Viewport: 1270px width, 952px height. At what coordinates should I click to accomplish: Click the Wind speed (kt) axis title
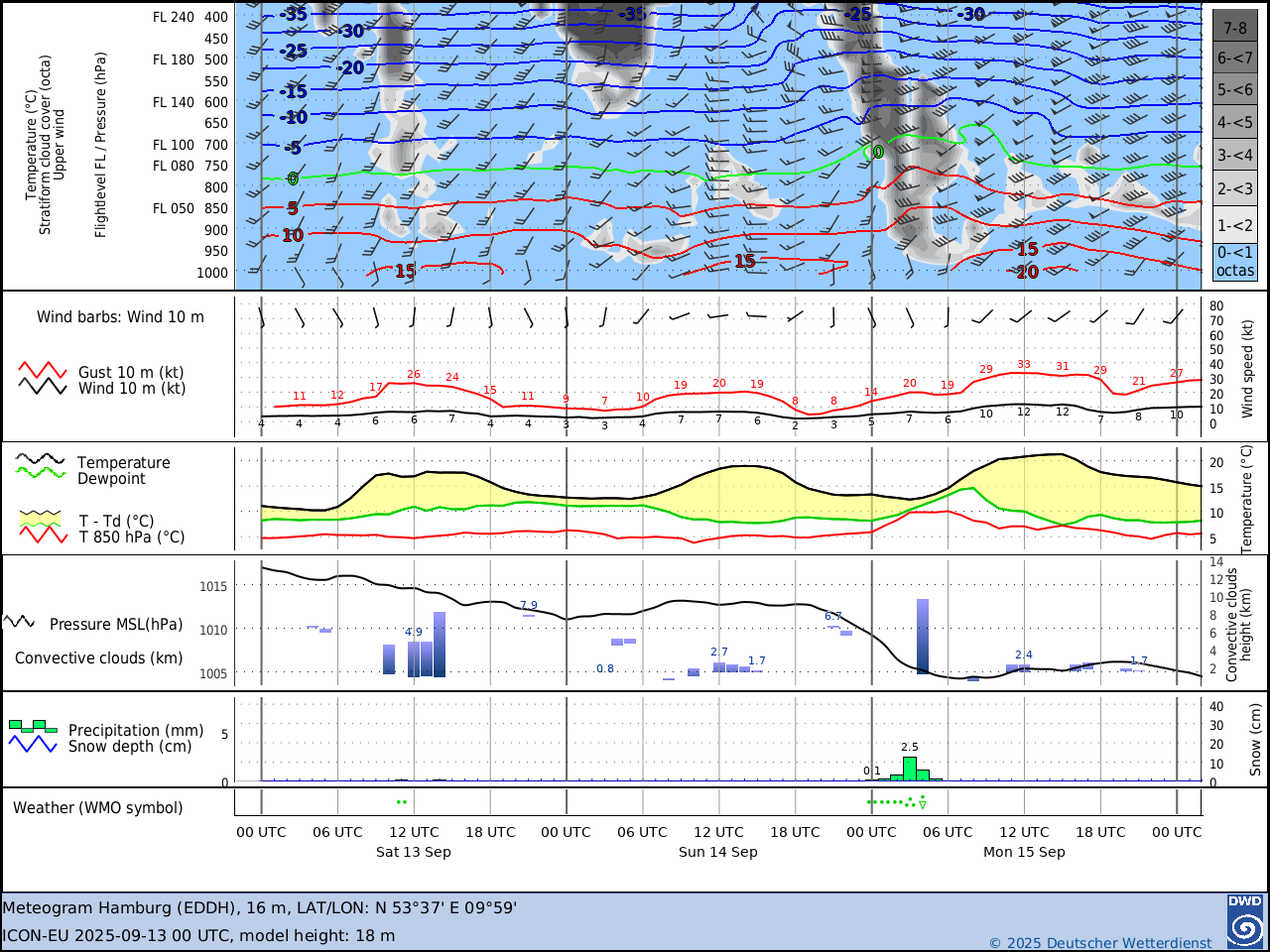[x=1248, y=368]
